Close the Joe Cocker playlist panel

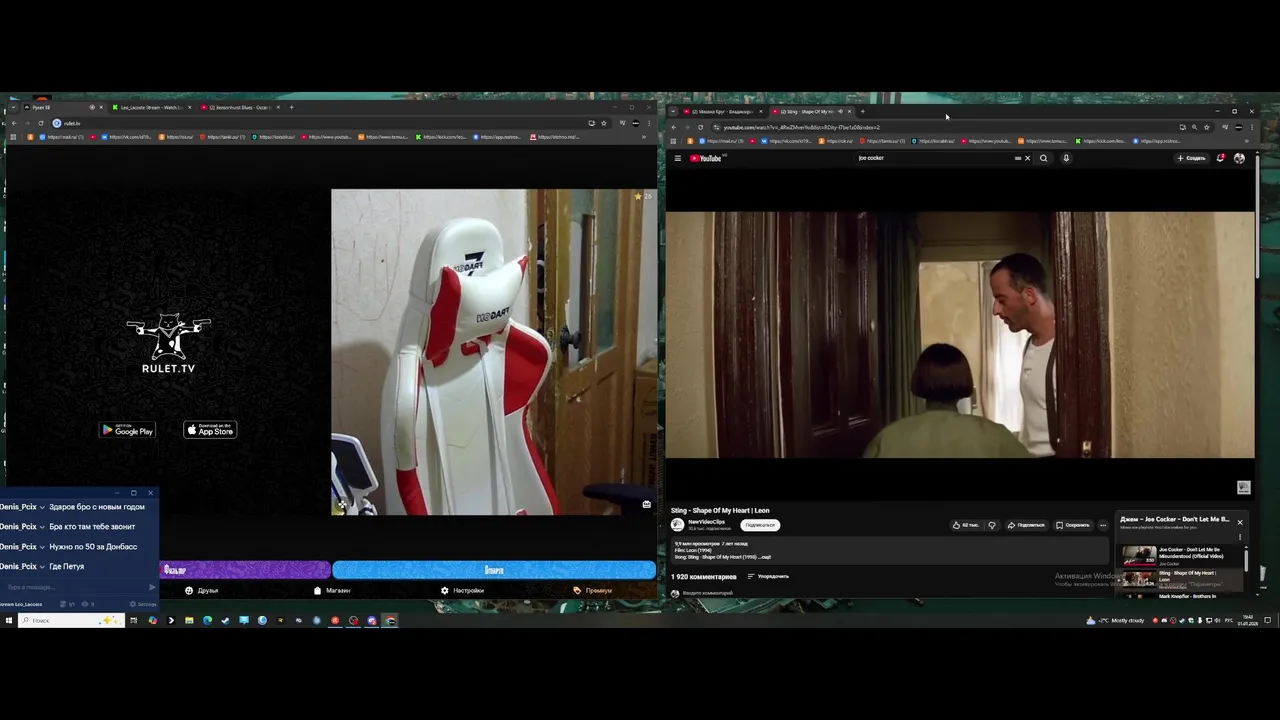(1240, 522)
